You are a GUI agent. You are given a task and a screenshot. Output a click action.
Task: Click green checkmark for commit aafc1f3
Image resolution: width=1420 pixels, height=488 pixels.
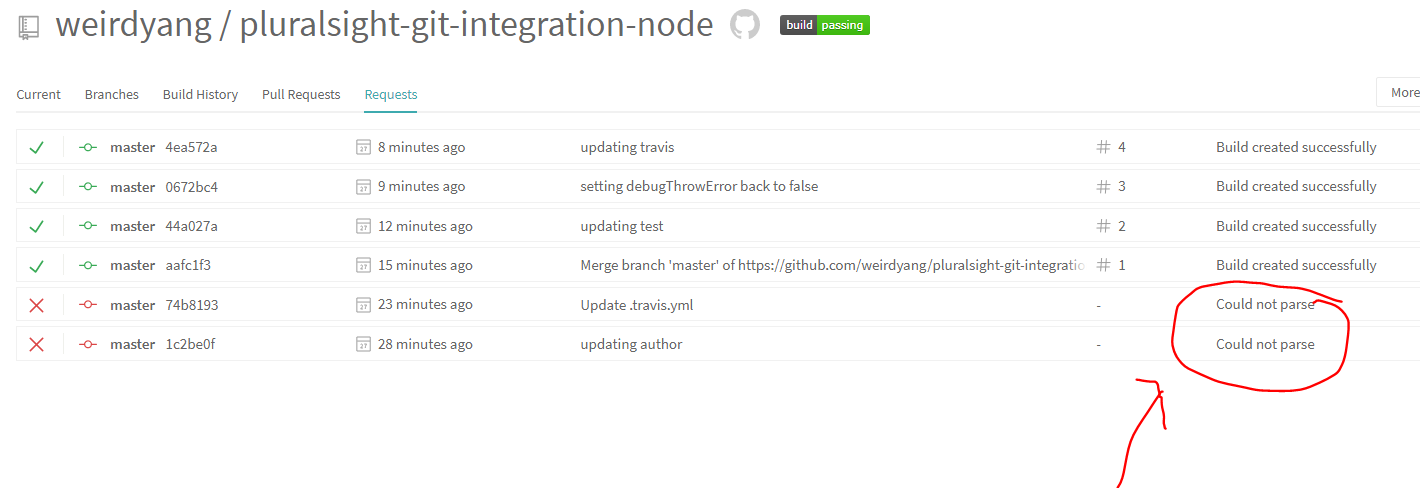[x=37, y=266]
